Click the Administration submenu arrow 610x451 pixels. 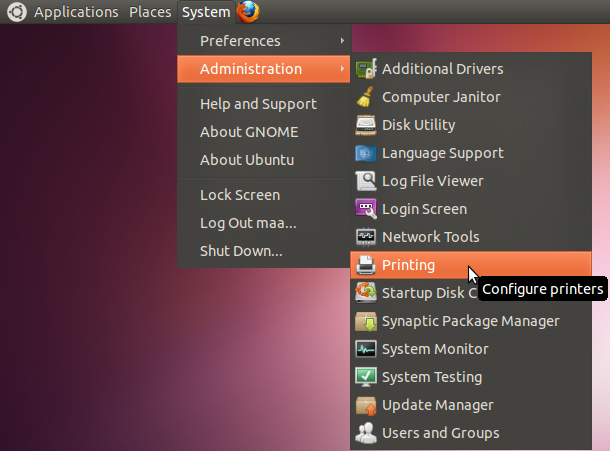pyautogui.click(x=342, y=69)
